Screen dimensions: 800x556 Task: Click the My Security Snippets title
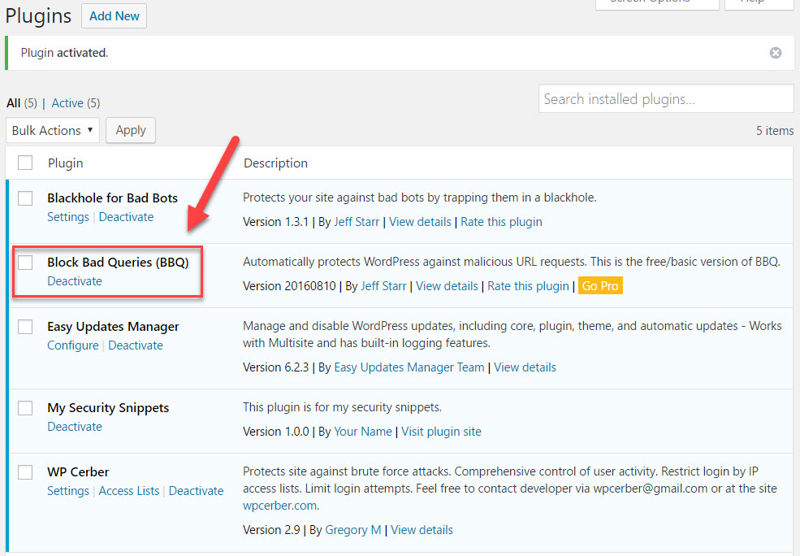point(108,408)
